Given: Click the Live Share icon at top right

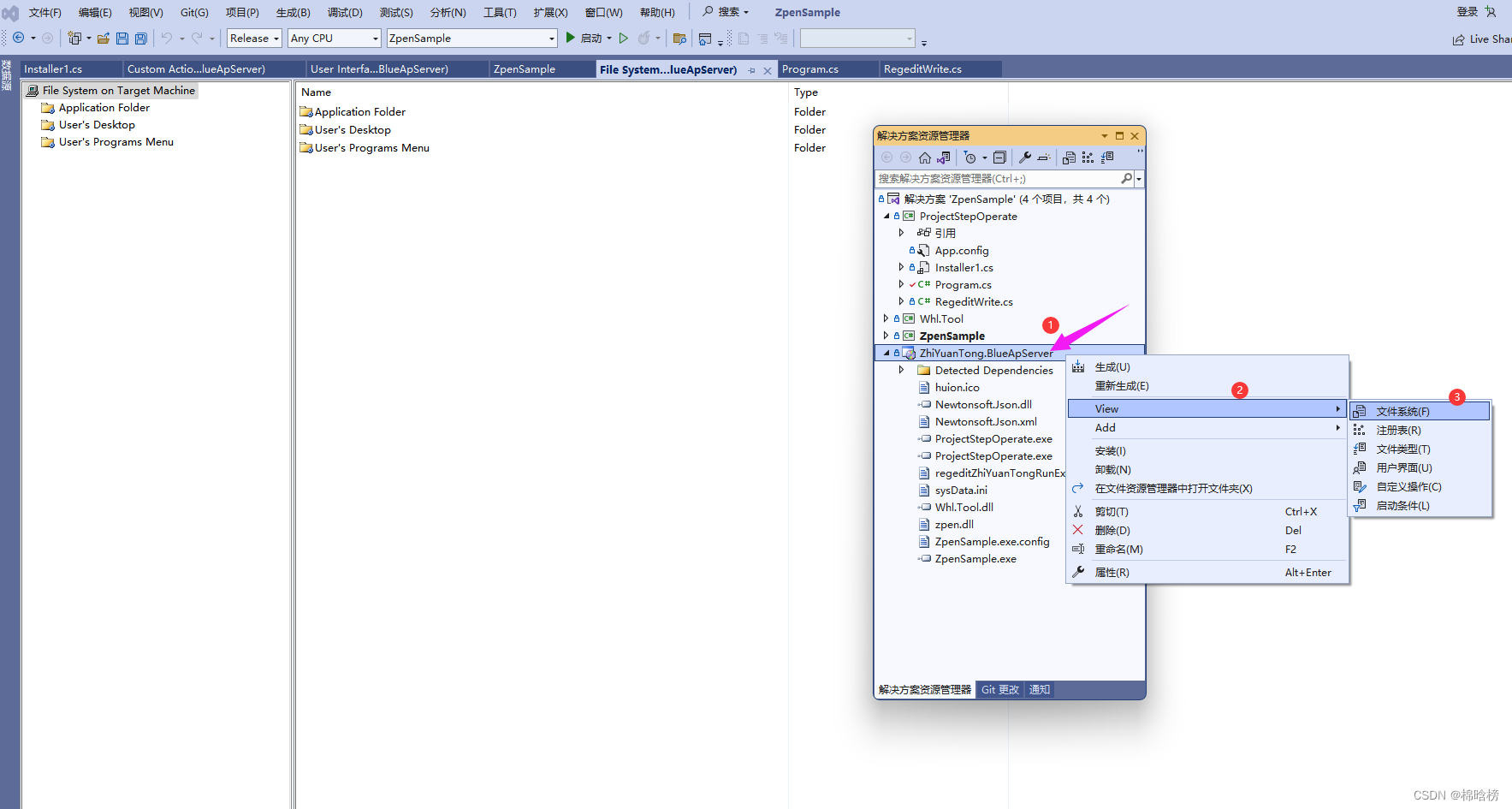Looking at the screenshot, I should 1458,39.
